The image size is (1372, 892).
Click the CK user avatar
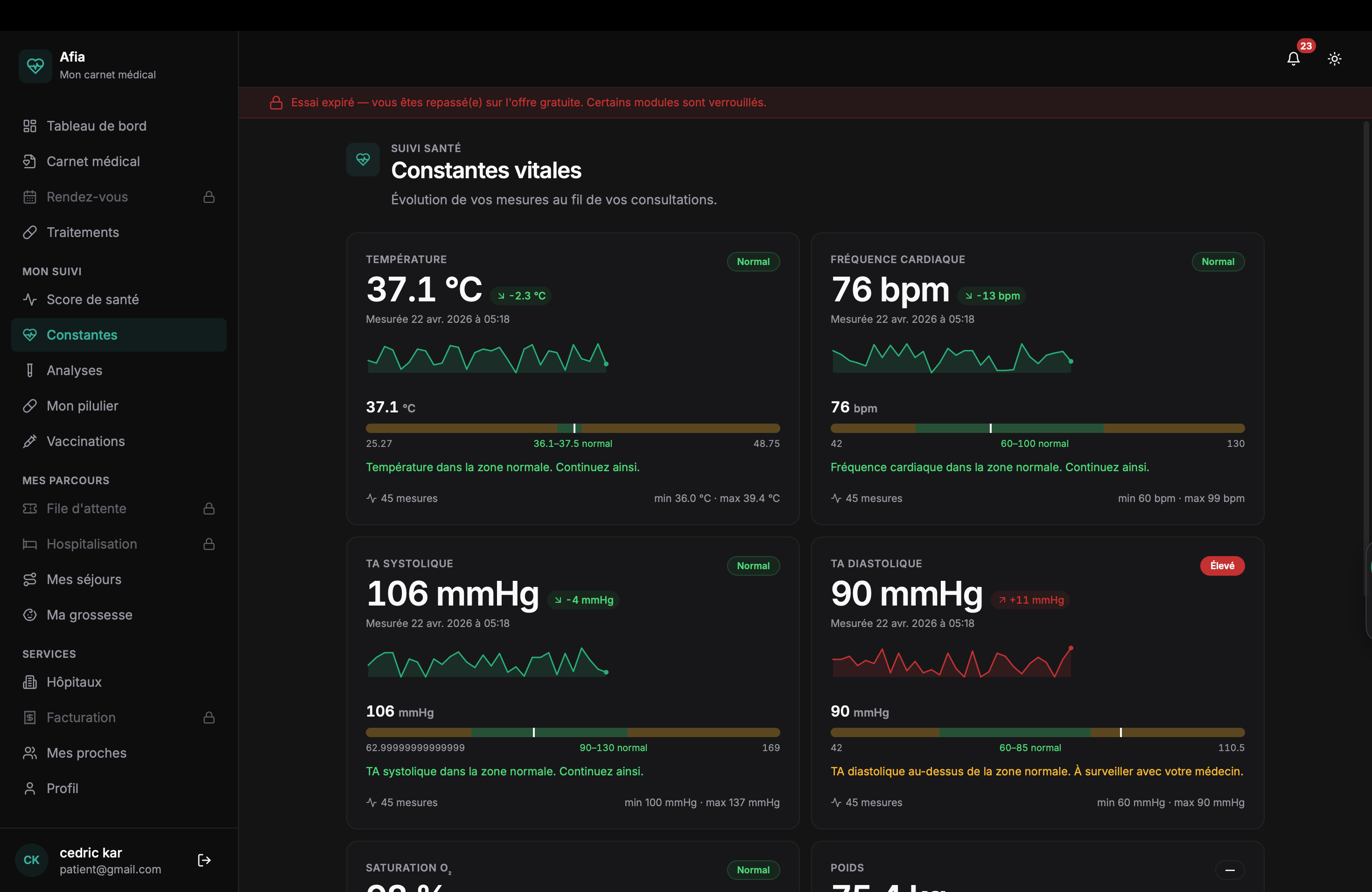click(x=32, y=860)
